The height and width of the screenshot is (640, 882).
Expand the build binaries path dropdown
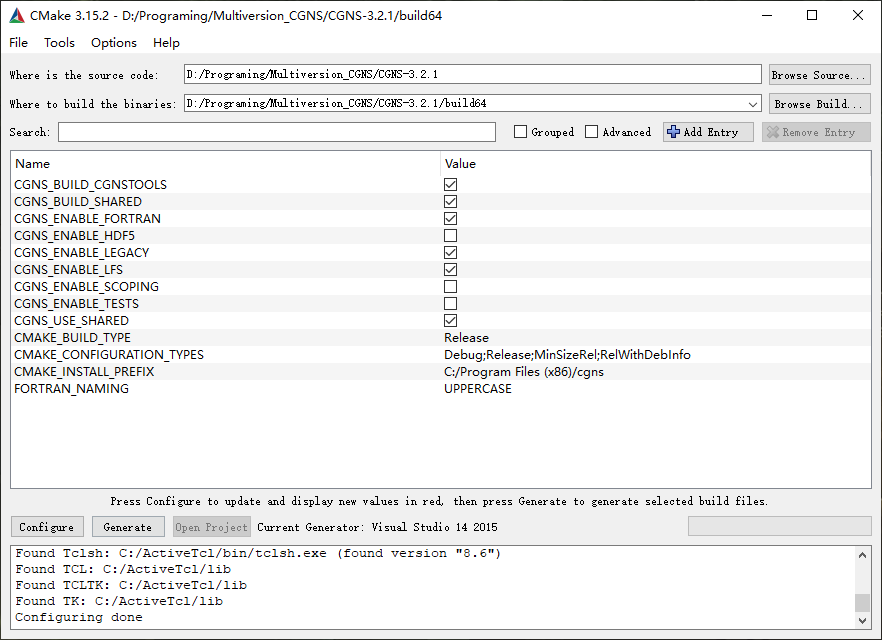point(753,104)
